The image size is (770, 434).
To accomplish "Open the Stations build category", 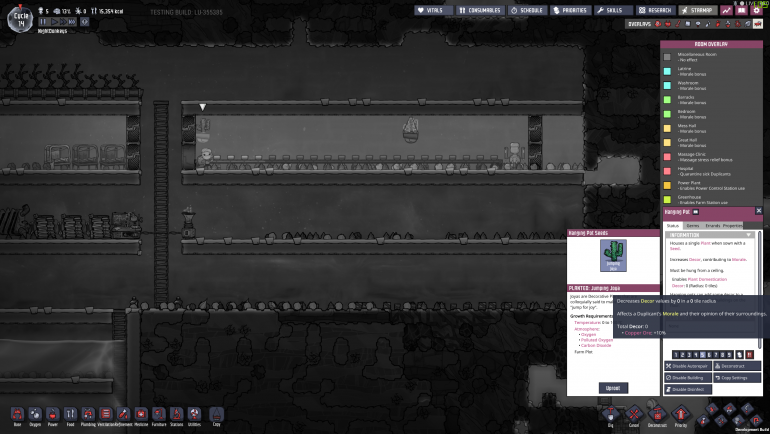I will pyautogui.click(x=177, y=414).
